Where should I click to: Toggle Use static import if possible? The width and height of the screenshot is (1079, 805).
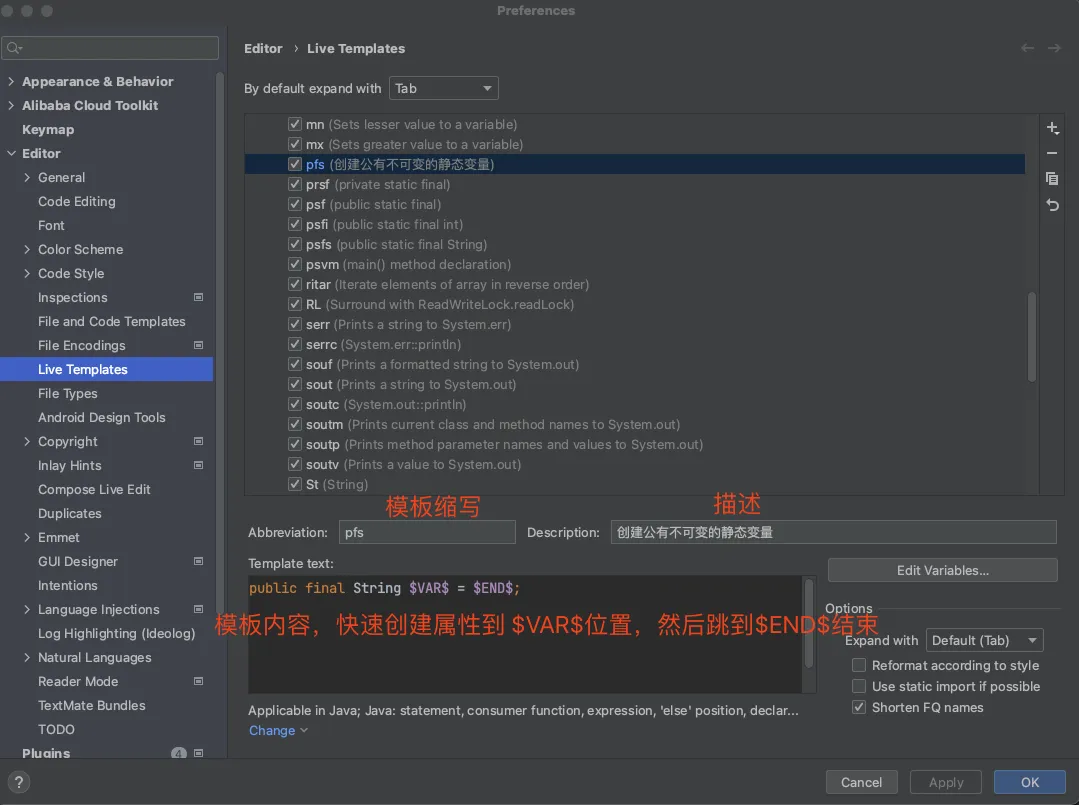click(859, 686)
